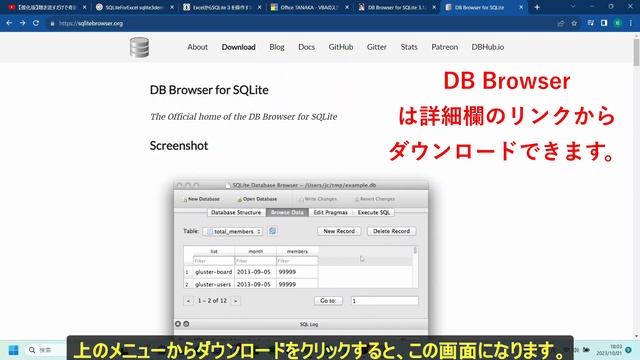Viewport: 640px width, 360px height.
Task: Click the DB Browser database logo
Action: (x=139, y=47)
